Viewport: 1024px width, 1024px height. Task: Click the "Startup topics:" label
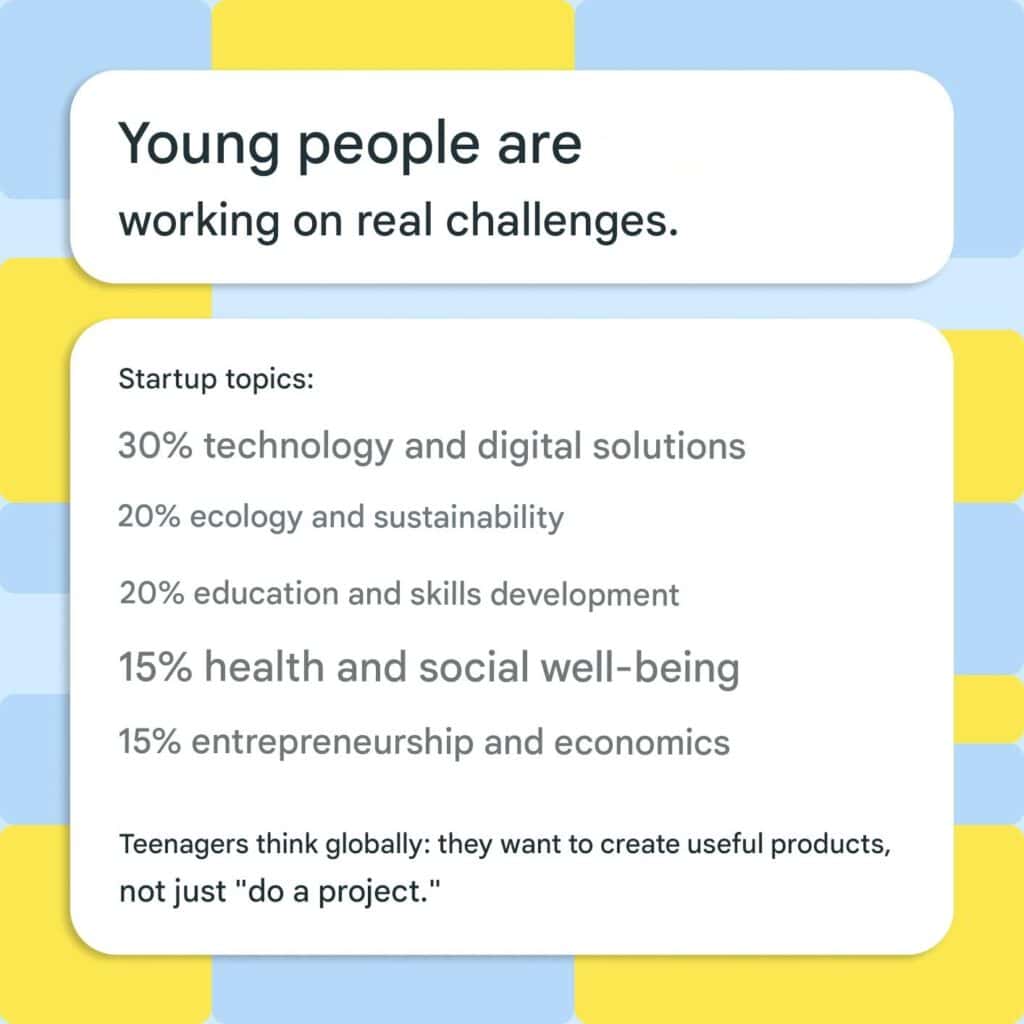217,380
